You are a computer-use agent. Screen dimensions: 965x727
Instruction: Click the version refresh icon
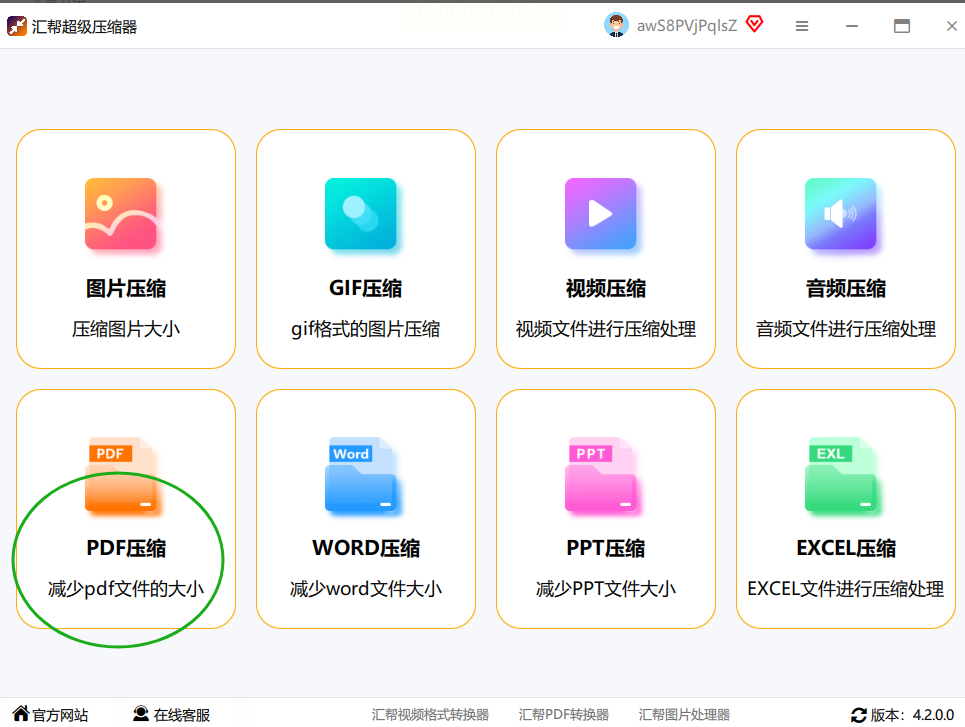859,715
